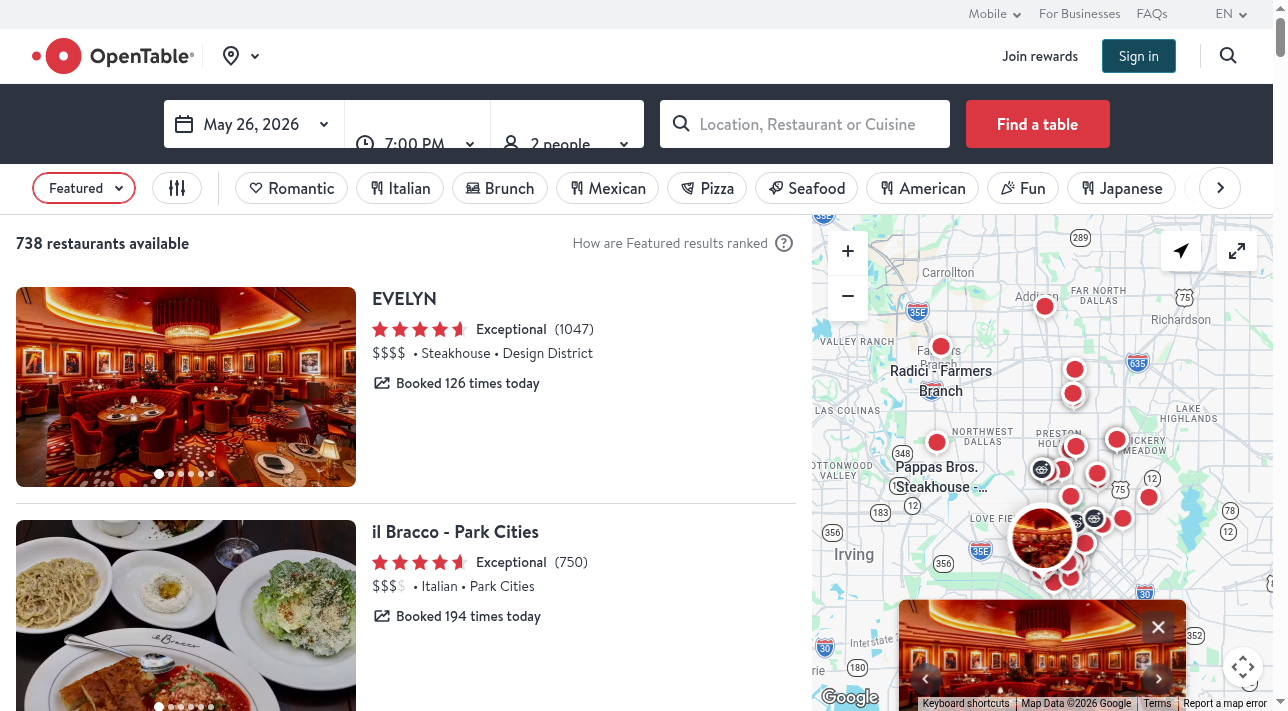Image resolution: width=1288 pixels, height=711 pixels.
Task: Click the map current location arrow
Action: tap(1181, 251)
